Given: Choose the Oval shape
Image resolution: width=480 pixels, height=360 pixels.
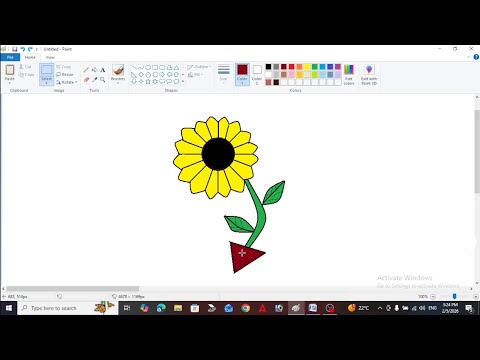Looking at the screenshot, I should (148, 67).
